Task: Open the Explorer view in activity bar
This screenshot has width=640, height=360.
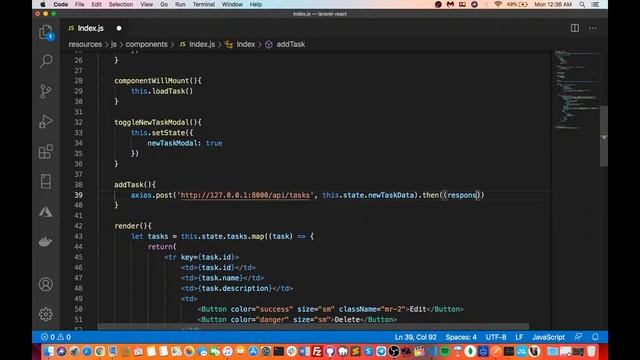Action: 46,32
